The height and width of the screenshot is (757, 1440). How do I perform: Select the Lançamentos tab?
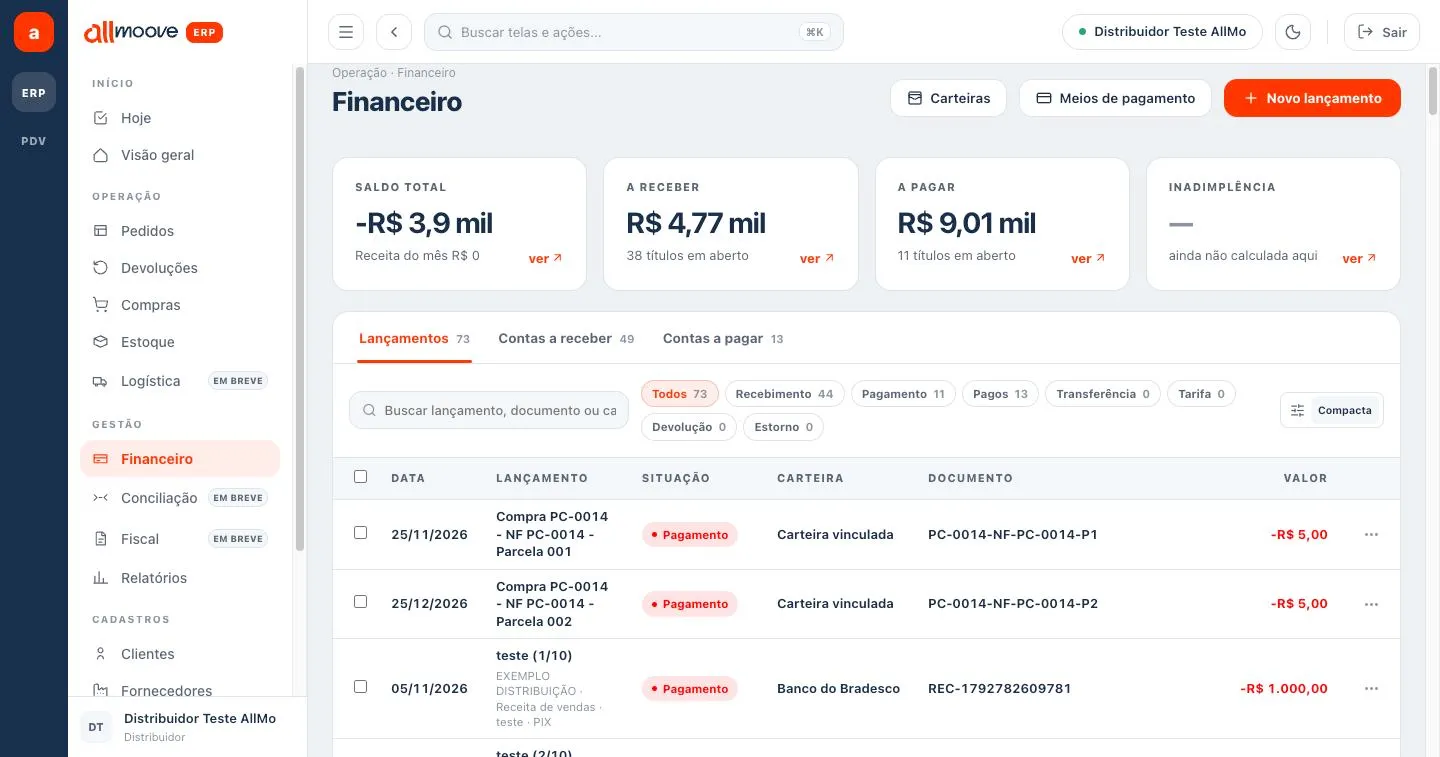(x=414, y=339)
